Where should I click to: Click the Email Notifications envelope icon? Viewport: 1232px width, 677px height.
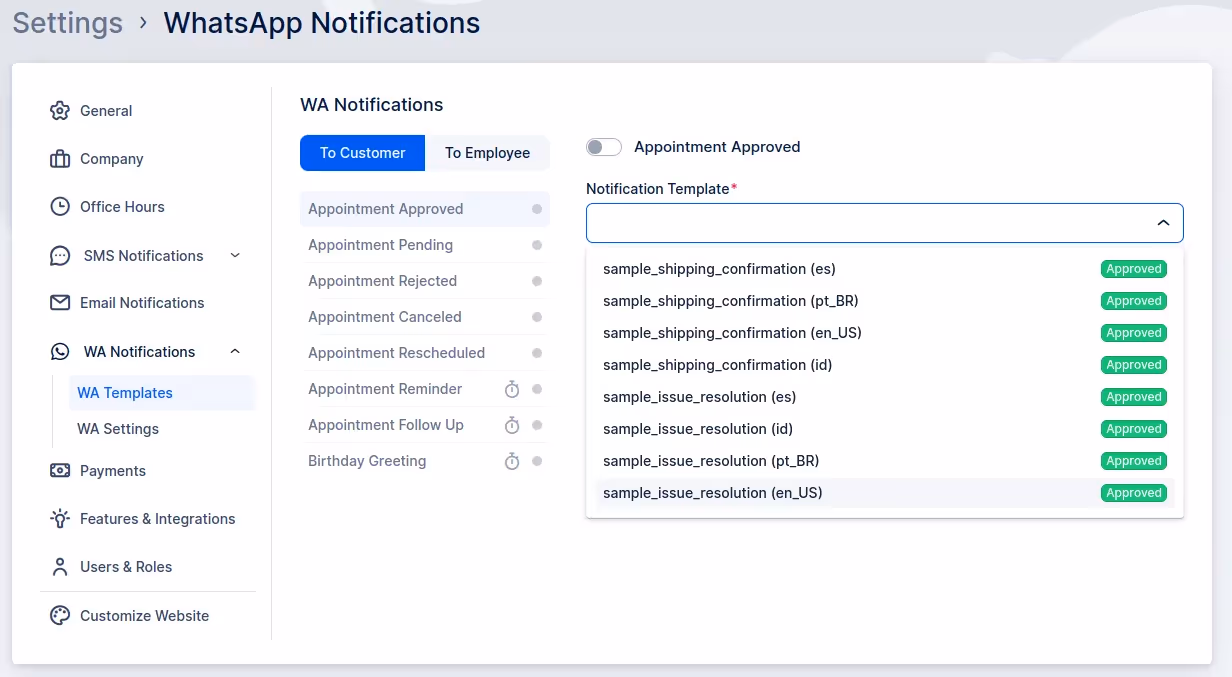(60, 303)
